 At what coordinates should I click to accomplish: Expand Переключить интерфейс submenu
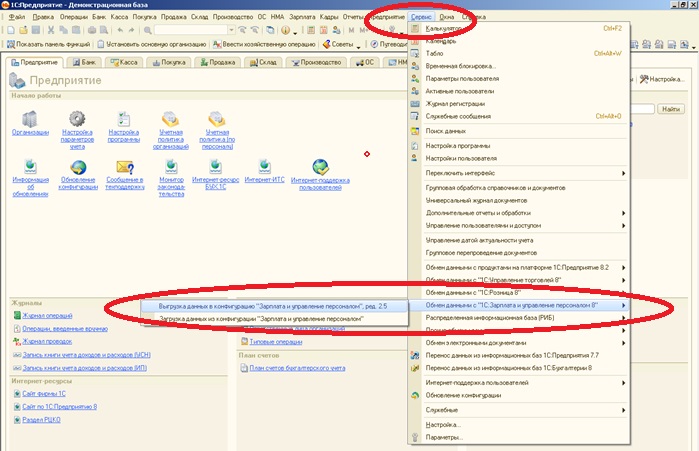[x=624, y=173]
